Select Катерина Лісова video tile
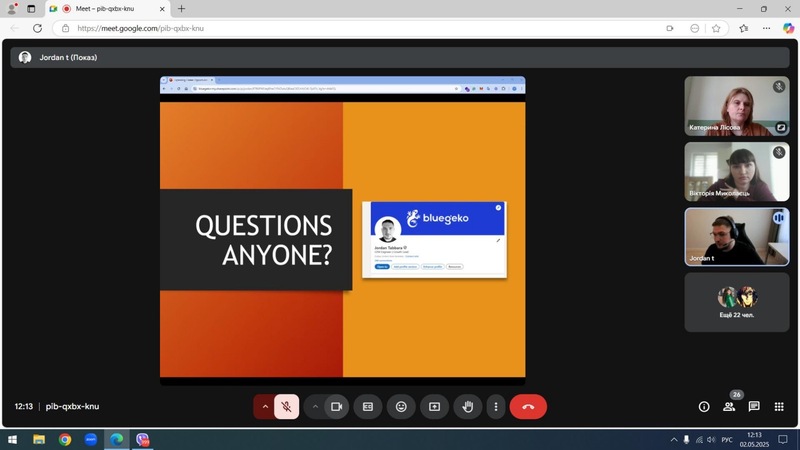 click(x=737, y=106)
